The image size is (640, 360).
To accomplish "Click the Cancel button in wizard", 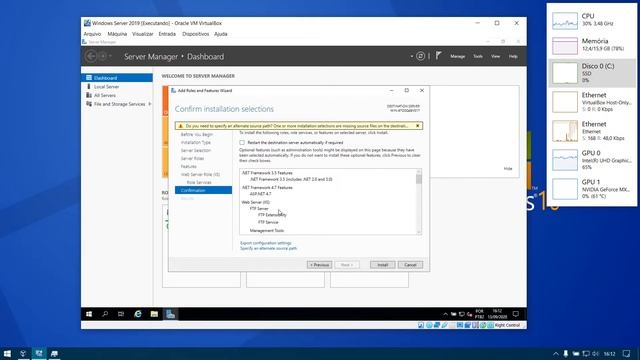I will pyautogui.click(x=410, y=265).
